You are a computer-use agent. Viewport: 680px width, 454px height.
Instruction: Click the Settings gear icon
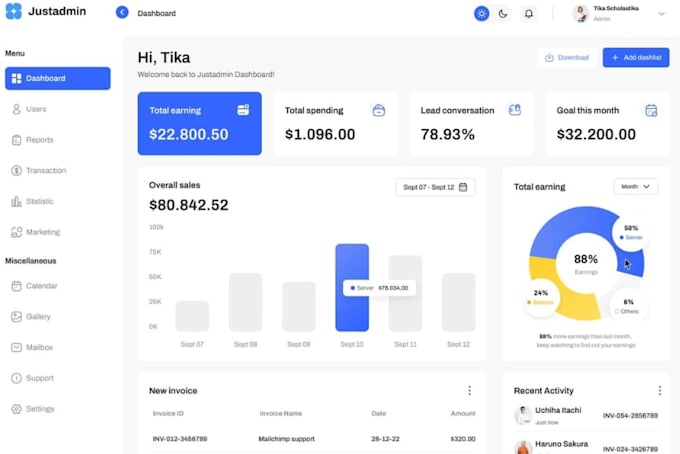(x=16, y=409)
